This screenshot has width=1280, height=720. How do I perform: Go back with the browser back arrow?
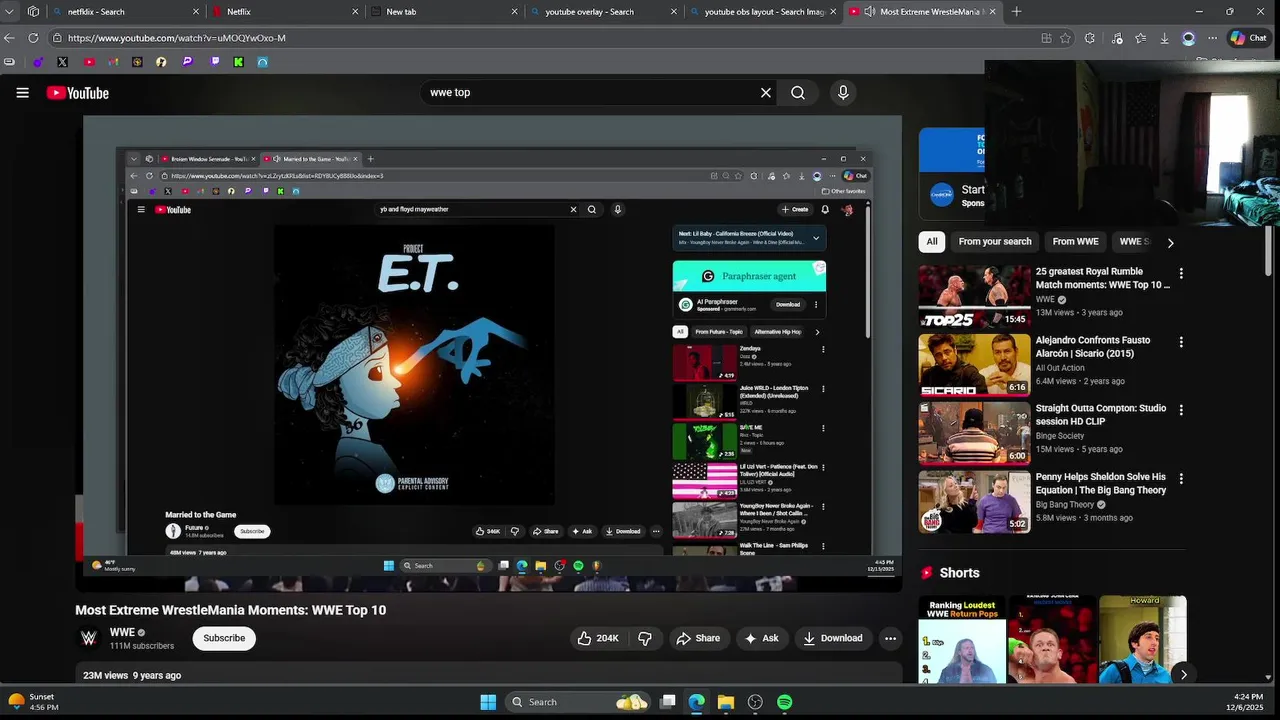coord(9,38)
